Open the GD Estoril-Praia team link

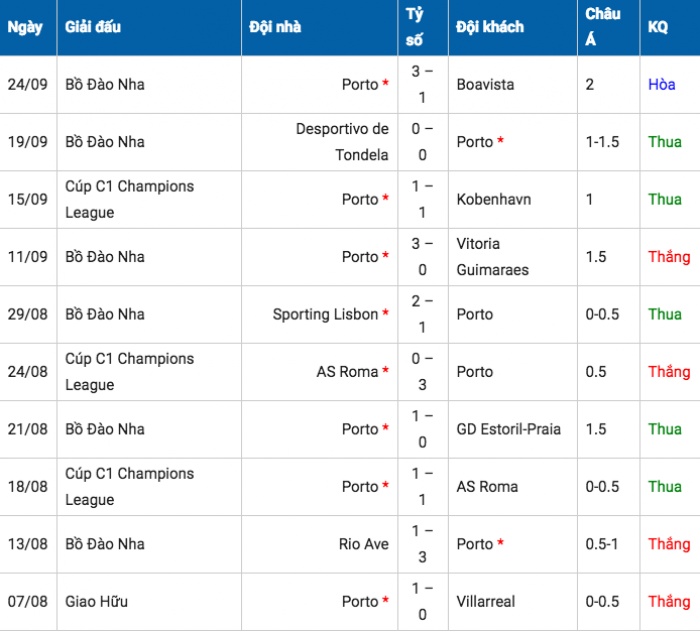point(508,430)
